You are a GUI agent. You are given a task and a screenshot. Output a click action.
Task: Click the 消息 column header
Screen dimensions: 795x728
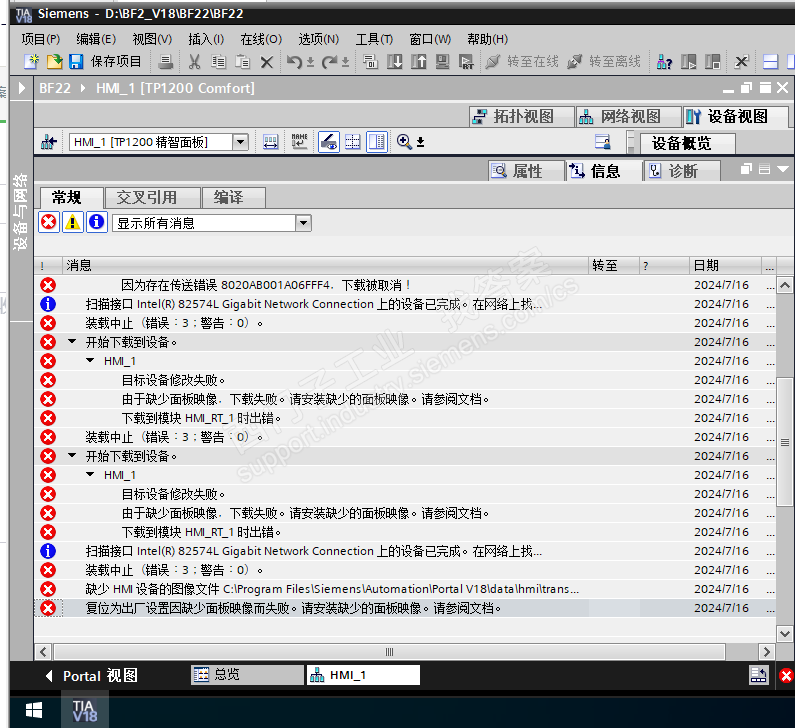(x=326, y=265)
